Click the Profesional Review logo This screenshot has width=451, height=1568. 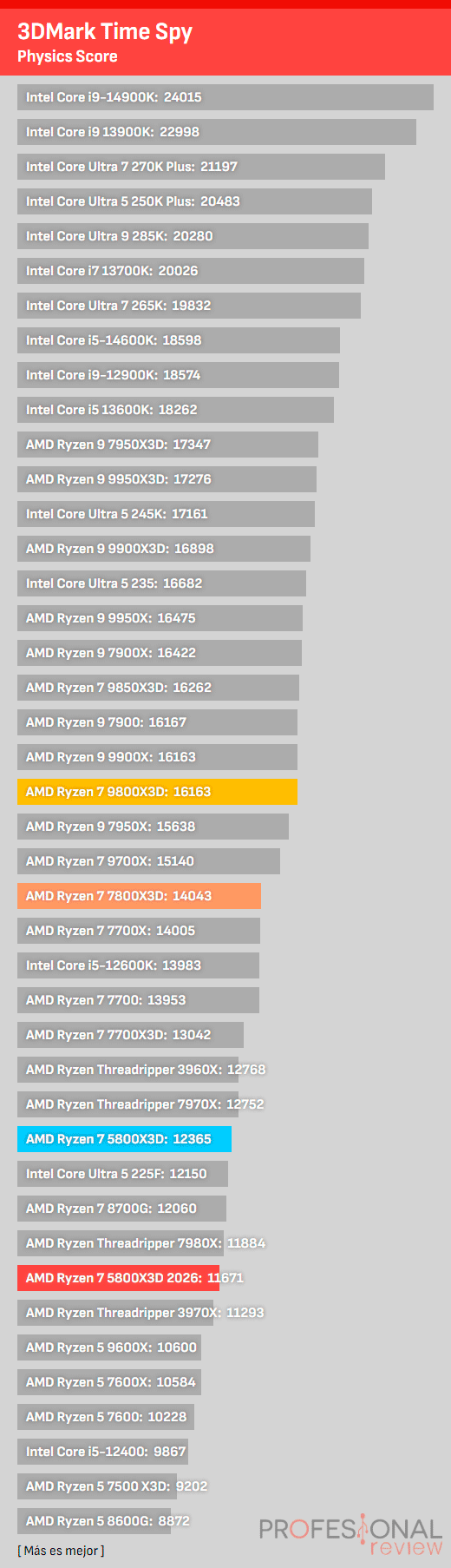pyautogui.click(x=351, y=1535)
